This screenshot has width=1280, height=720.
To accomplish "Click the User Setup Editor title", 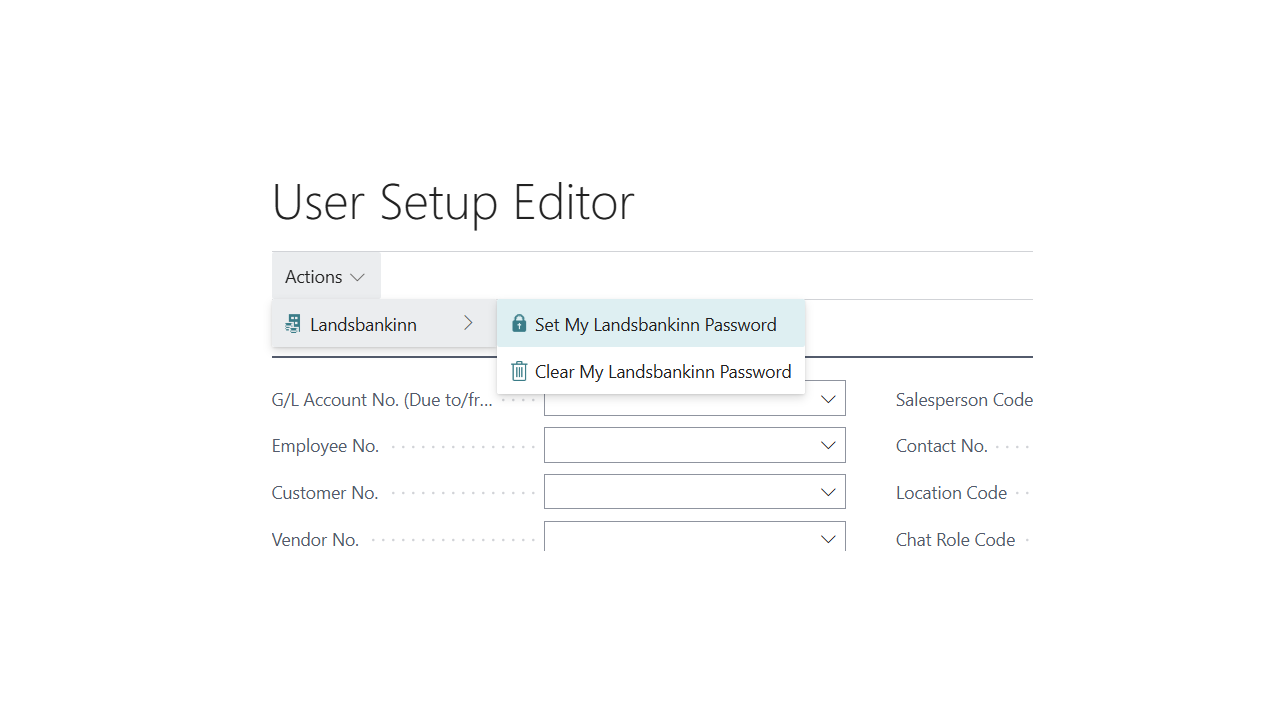I will 453,202.
